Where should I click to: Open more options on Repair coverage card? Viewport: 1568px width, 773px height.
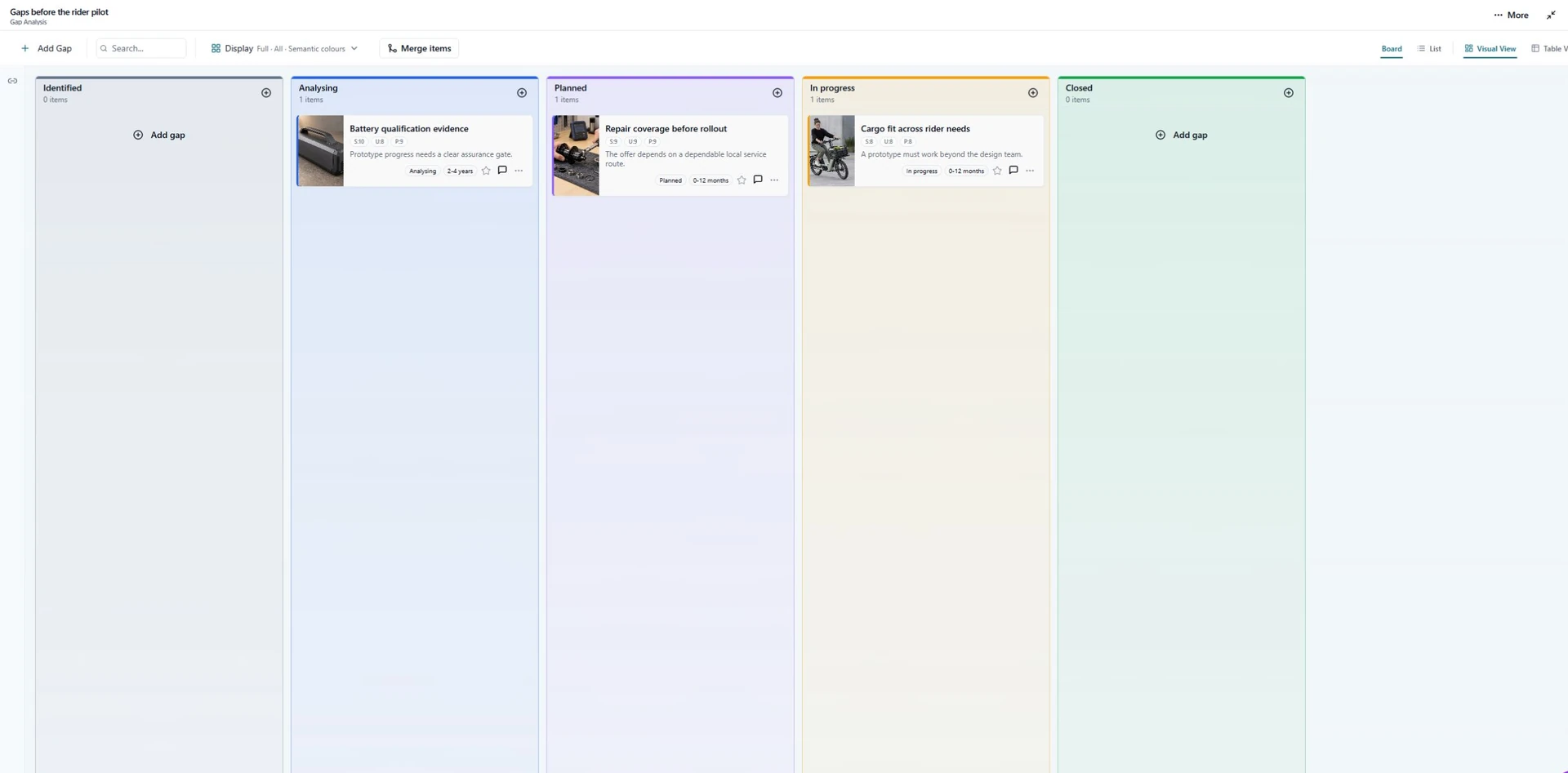click(774, 180)
